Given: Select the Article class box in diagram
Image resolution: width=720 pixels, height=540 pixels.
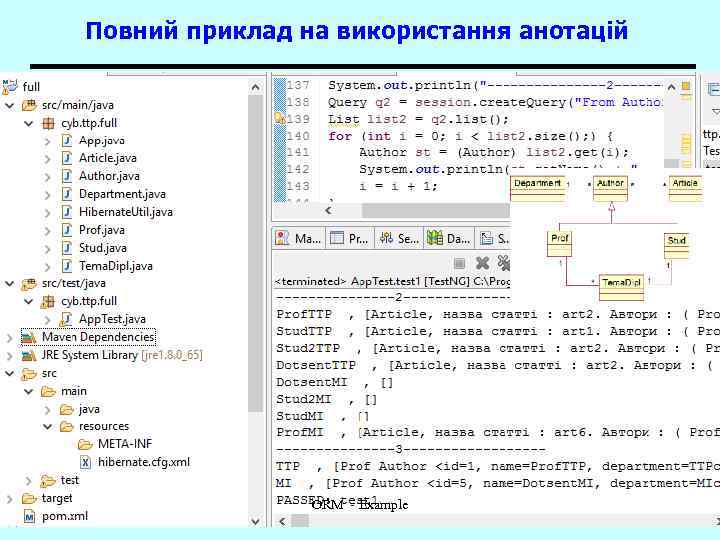Looking at the screenshot, I should point(686,189).
